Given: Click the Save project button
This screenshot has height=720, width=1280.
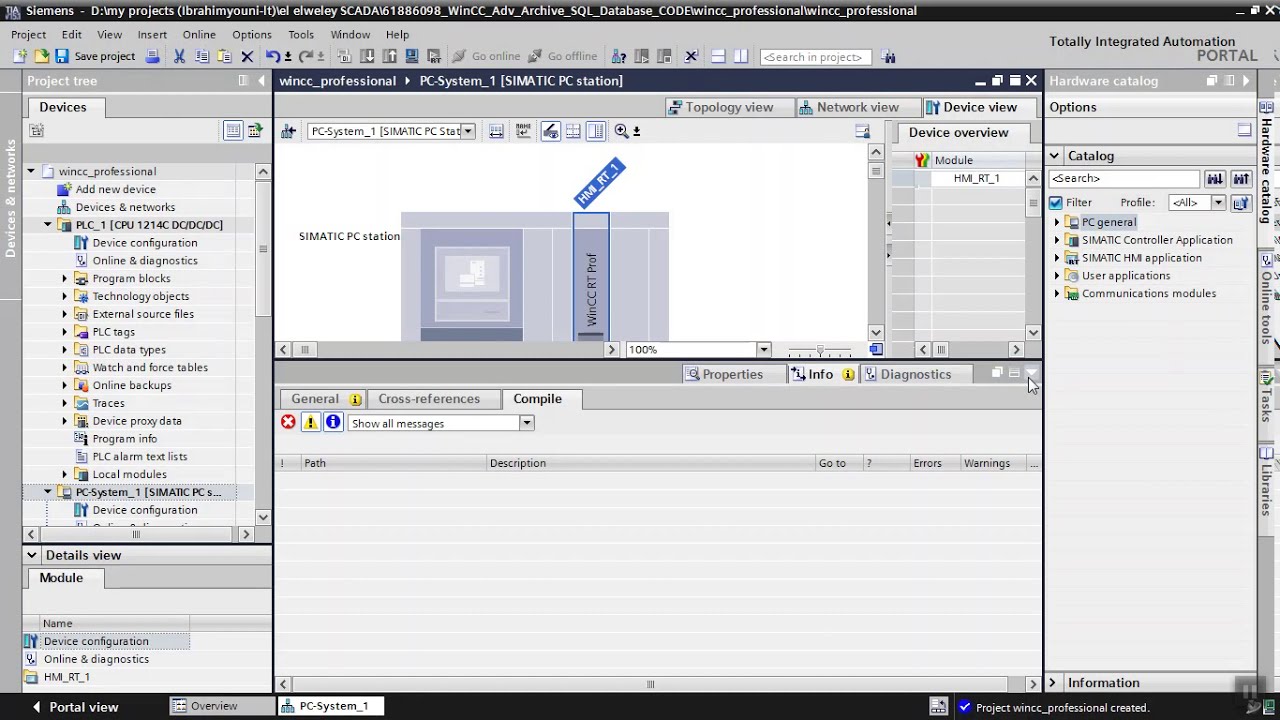Looking at the screenshot, I should click(x=95, y=57).
